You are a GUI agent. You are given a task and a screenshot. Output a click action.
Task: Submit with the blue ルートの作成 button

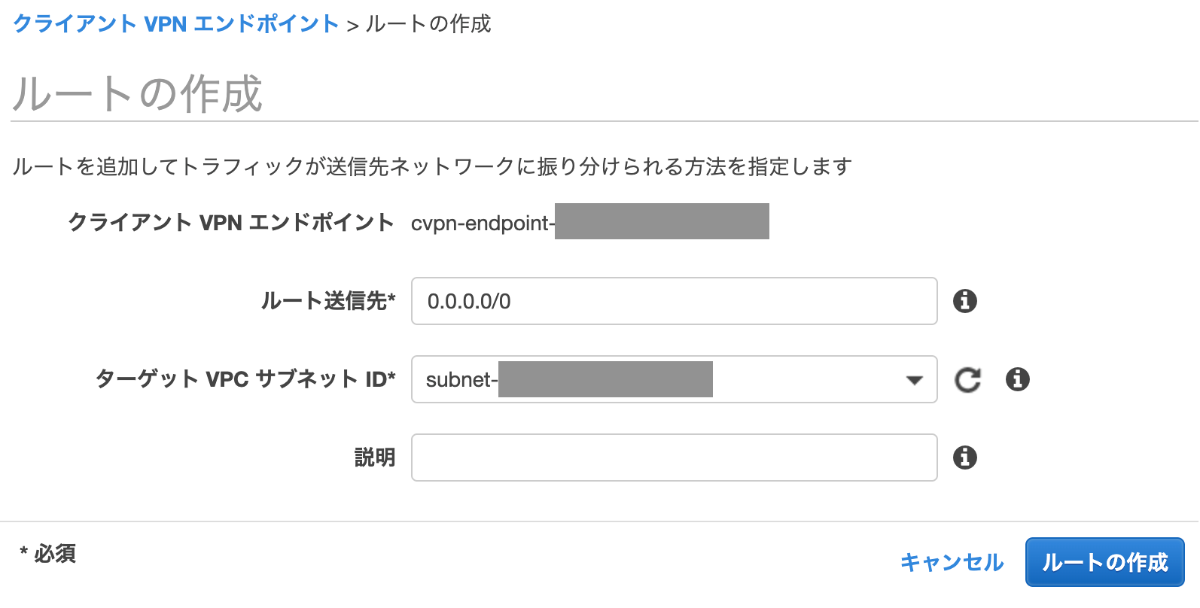[1105, 562]
